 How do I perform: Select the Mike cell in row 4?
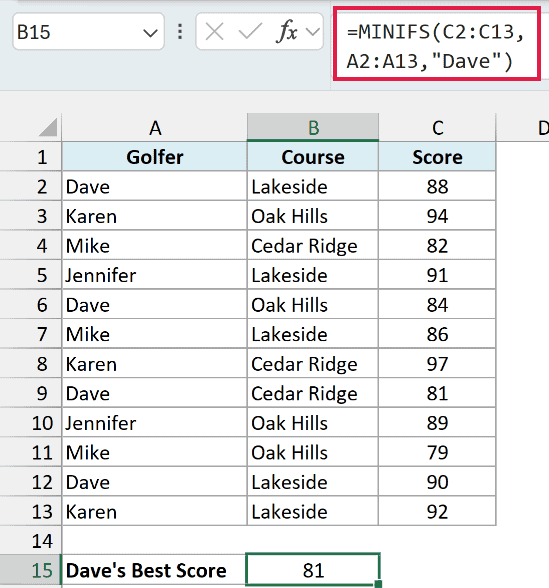(x=154, y=246)
